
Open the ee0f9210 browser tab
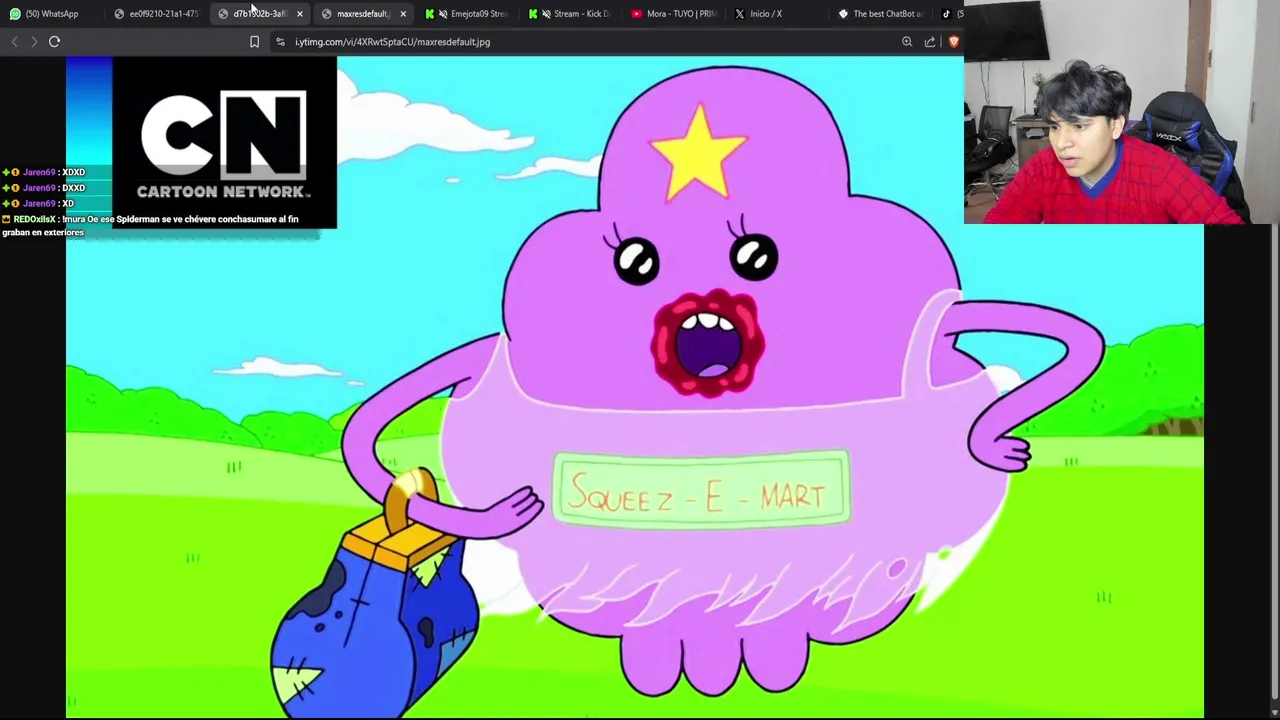point(158,14)
